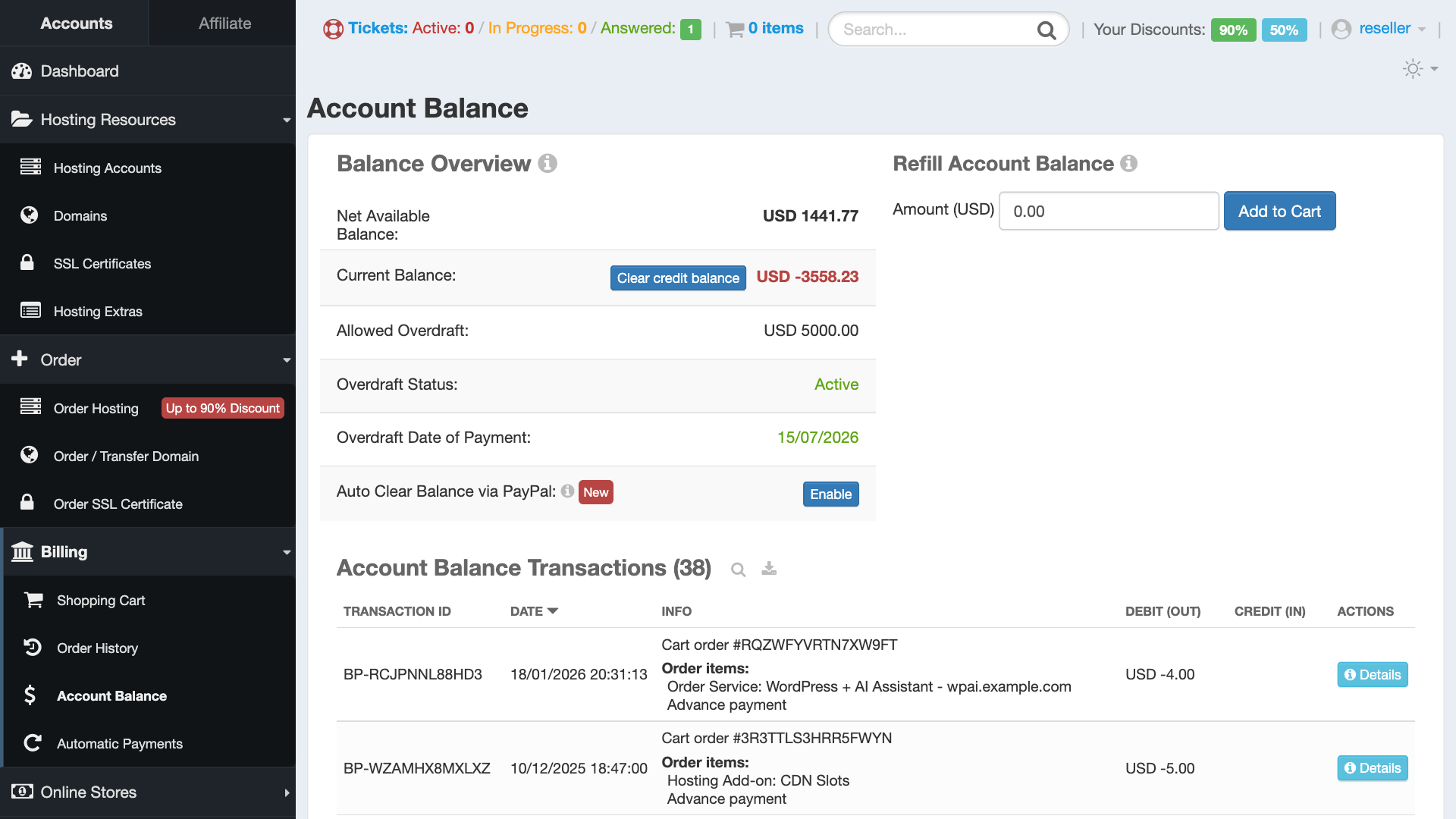Open the shopping cart icon in header
Screen dimensions: 1456x819
point(735,30)
